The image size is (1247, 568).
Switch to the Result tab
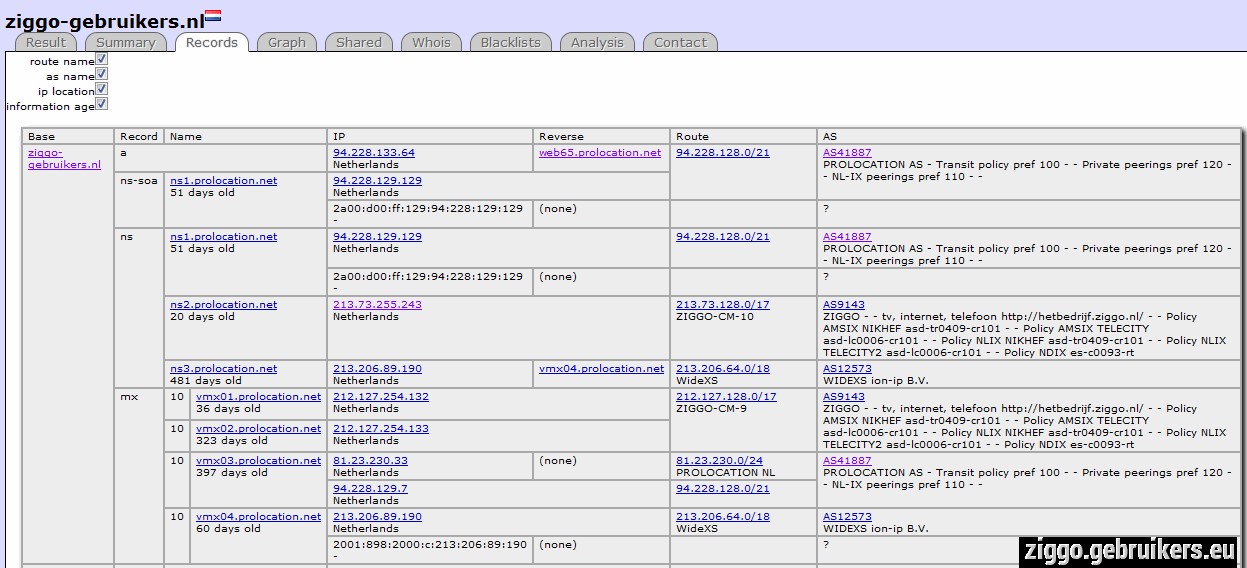coord(46,42)
